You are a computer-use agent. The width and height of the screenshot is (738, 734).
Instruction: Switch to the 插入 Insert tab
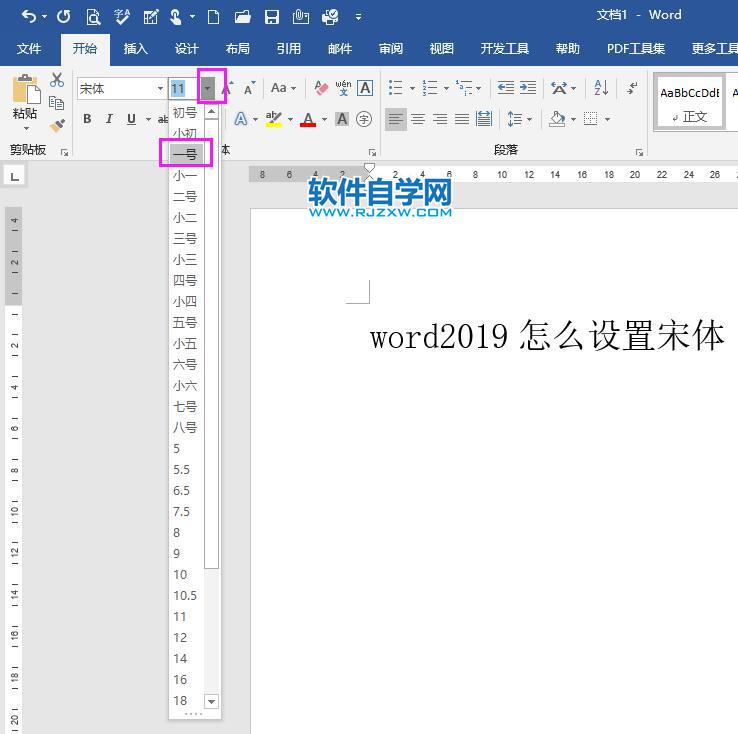[x=136, y=48]
